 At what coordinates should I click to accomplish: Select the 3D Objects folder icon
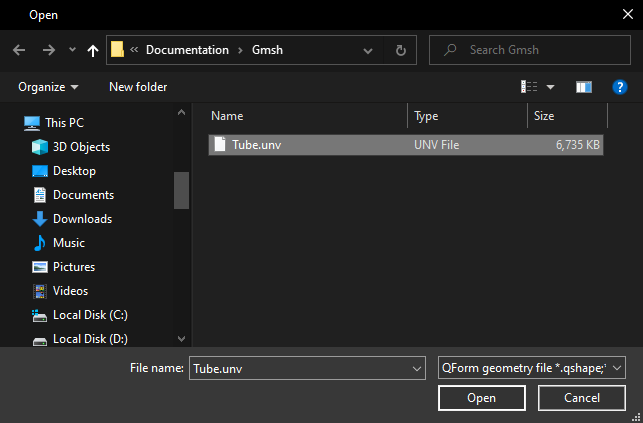(x=40, y=147)
